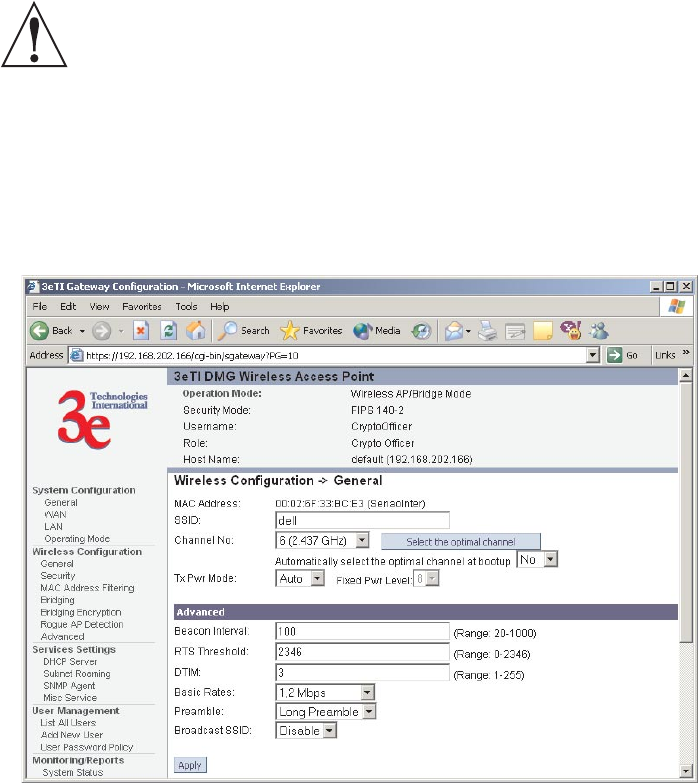Screen dimensions: 698x783
Task: Click the green Go arrow icon
Action: pyautogui.click(x=614, y=355)
